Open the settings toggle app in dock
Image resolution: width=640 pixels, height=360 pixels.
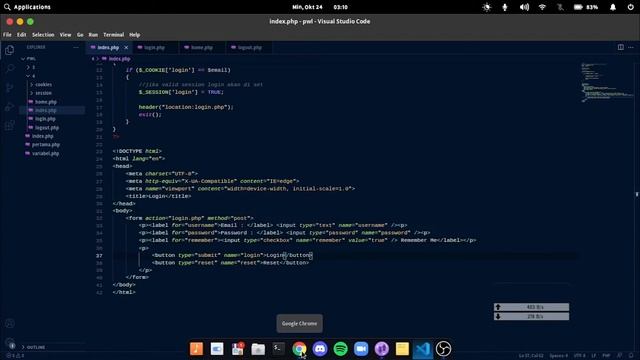click(217, 349)
